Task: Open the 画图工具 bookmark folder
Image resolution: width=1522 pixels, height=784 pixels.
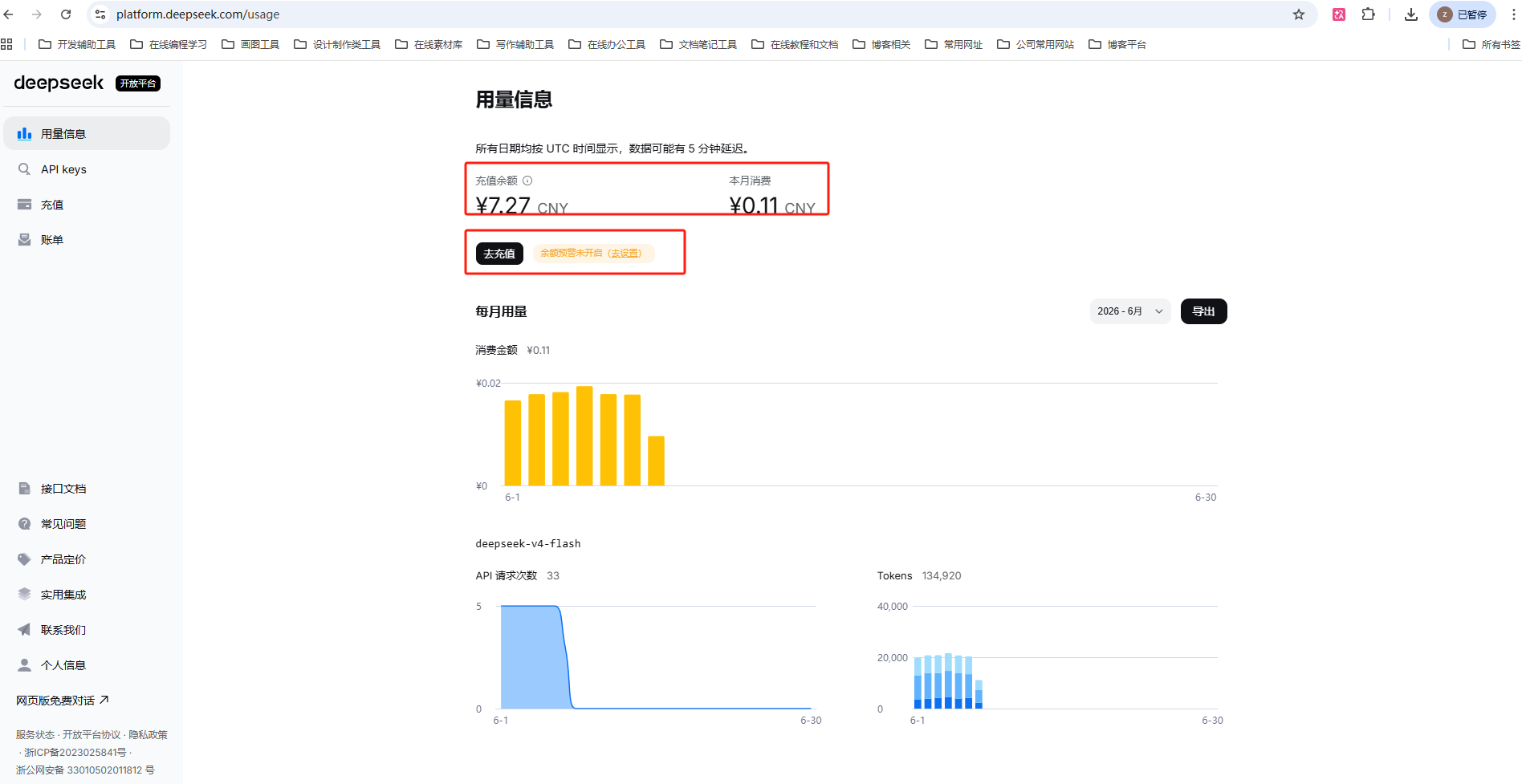Action: click(x=251, y=44)
